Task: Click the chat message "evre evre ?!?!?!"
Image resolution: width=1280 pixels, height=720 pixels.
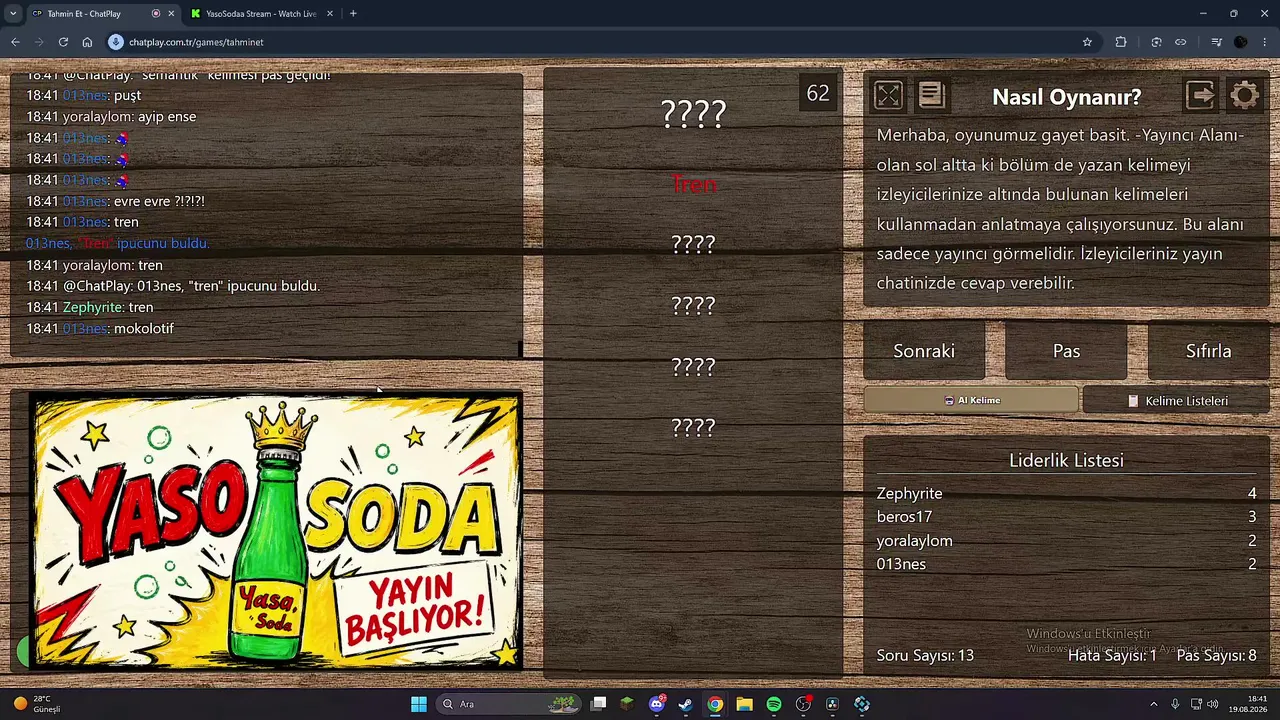Action: (159, 201)
